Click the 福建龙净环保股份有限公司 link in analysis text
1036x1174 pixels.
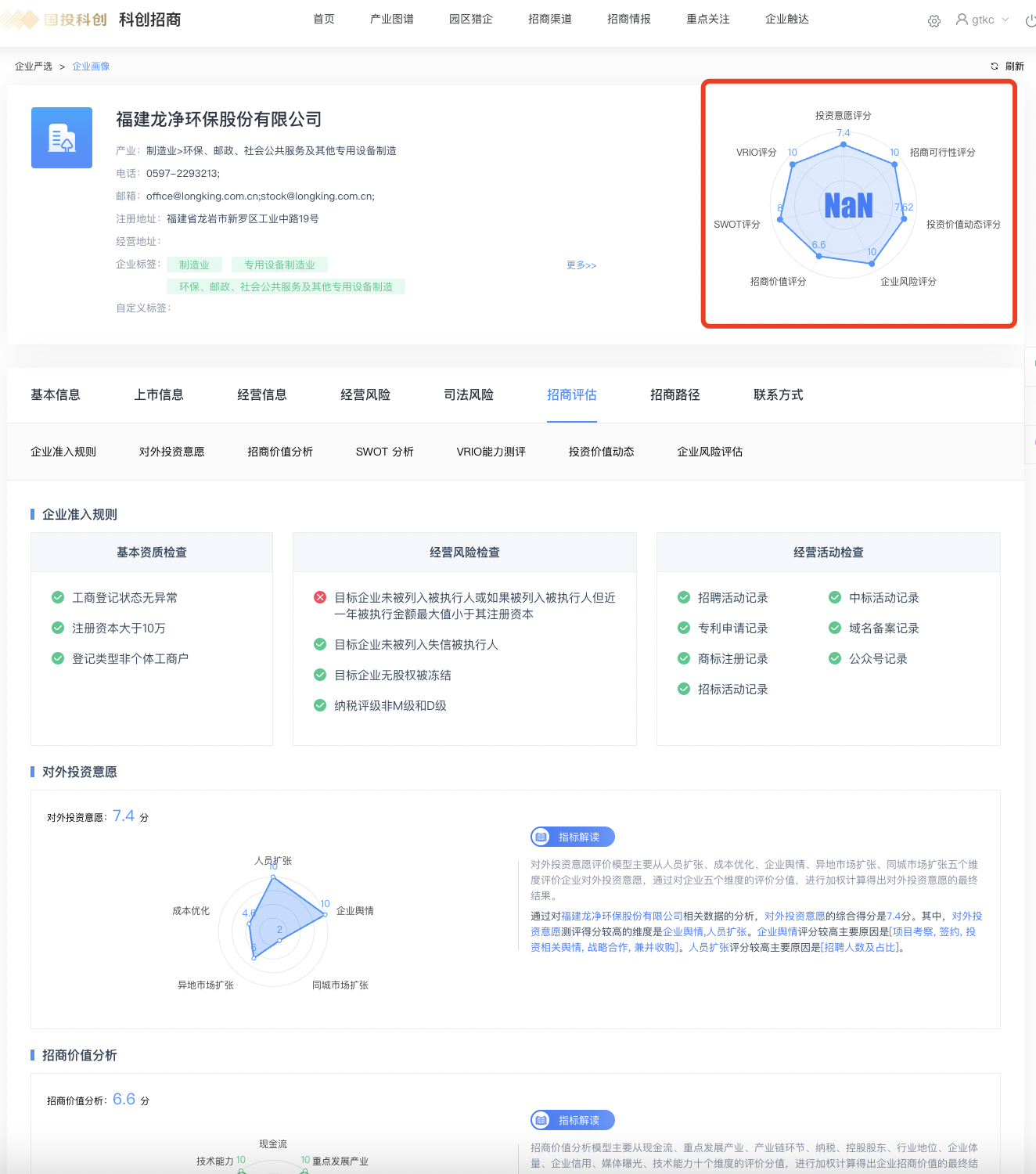pyautogui.click(x=622, y=917)
